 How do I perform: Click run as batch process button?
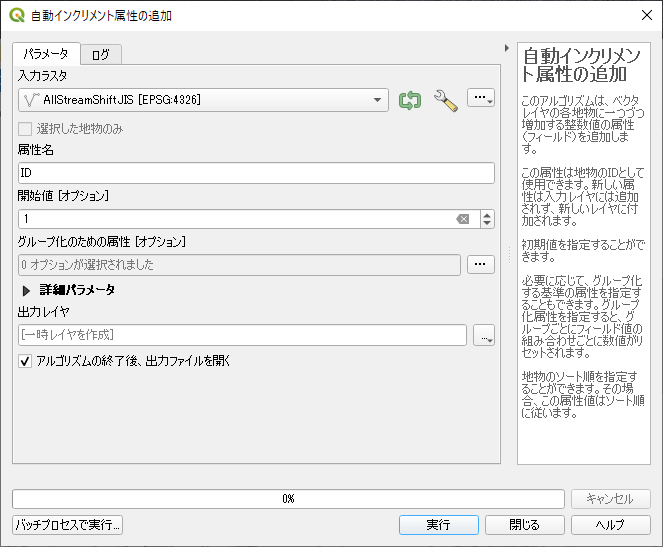pyautogui.click(x=68, y=525)
